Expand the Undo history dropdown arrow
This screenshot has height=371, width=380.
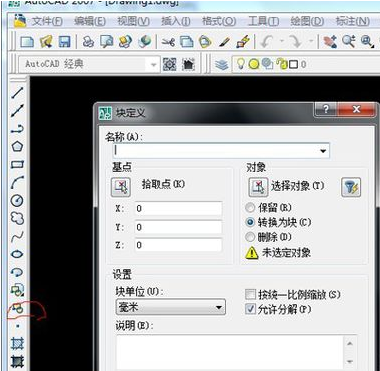pyautogui.click(x=281, y=42)
